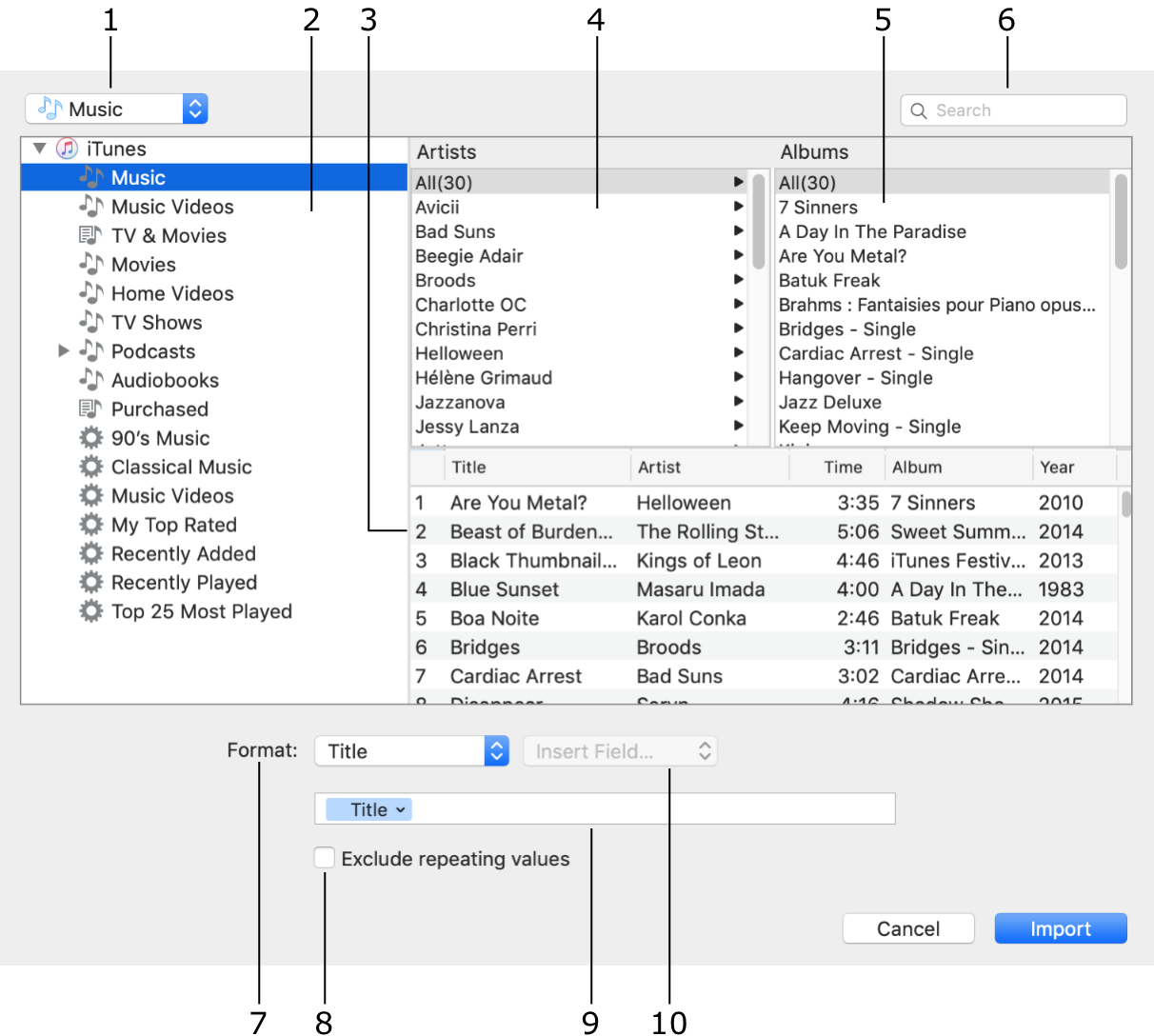
Task: Select album 7 Sinners
Action: coord(943,207)
